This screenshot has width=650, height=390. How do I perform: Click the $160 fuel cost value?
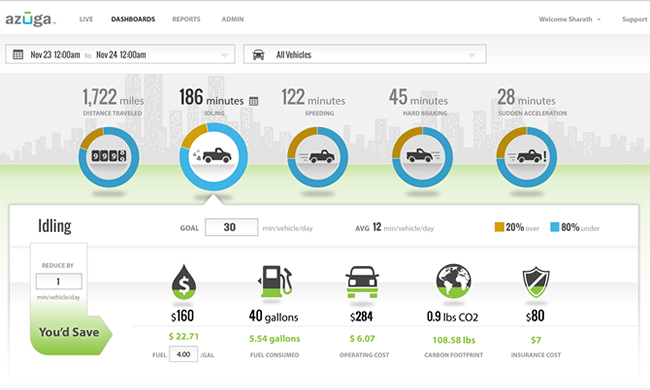(182, 316)
